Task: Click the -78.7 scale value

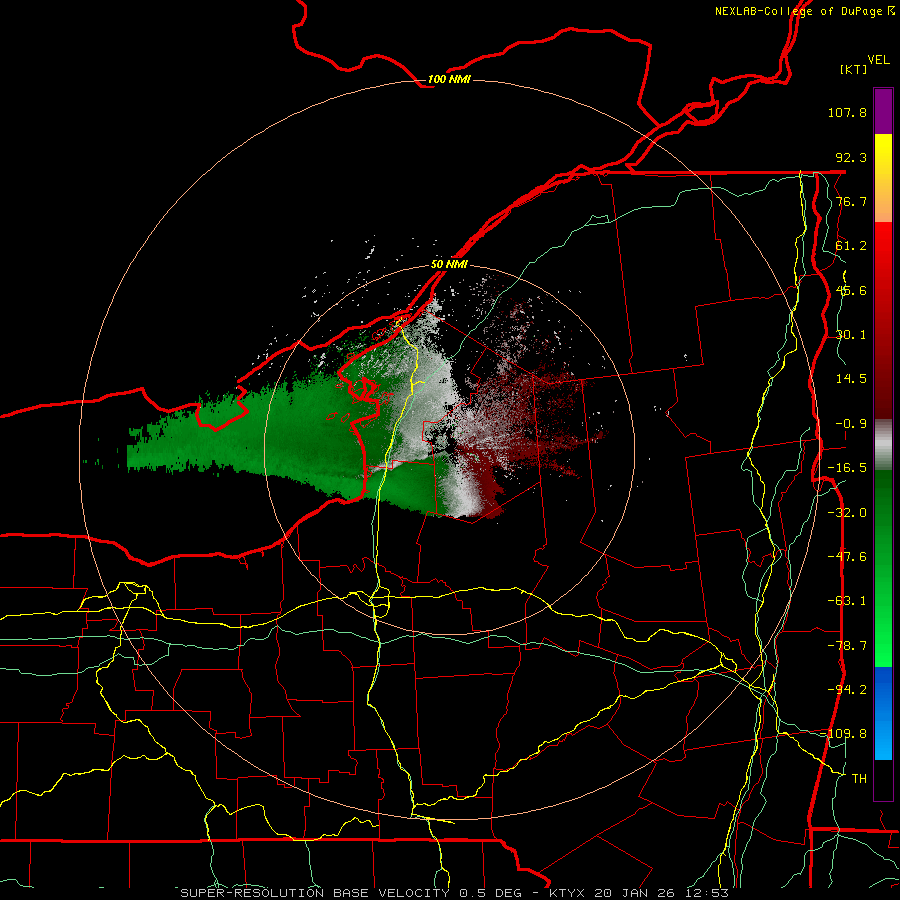Action: (x=847, y=646)
